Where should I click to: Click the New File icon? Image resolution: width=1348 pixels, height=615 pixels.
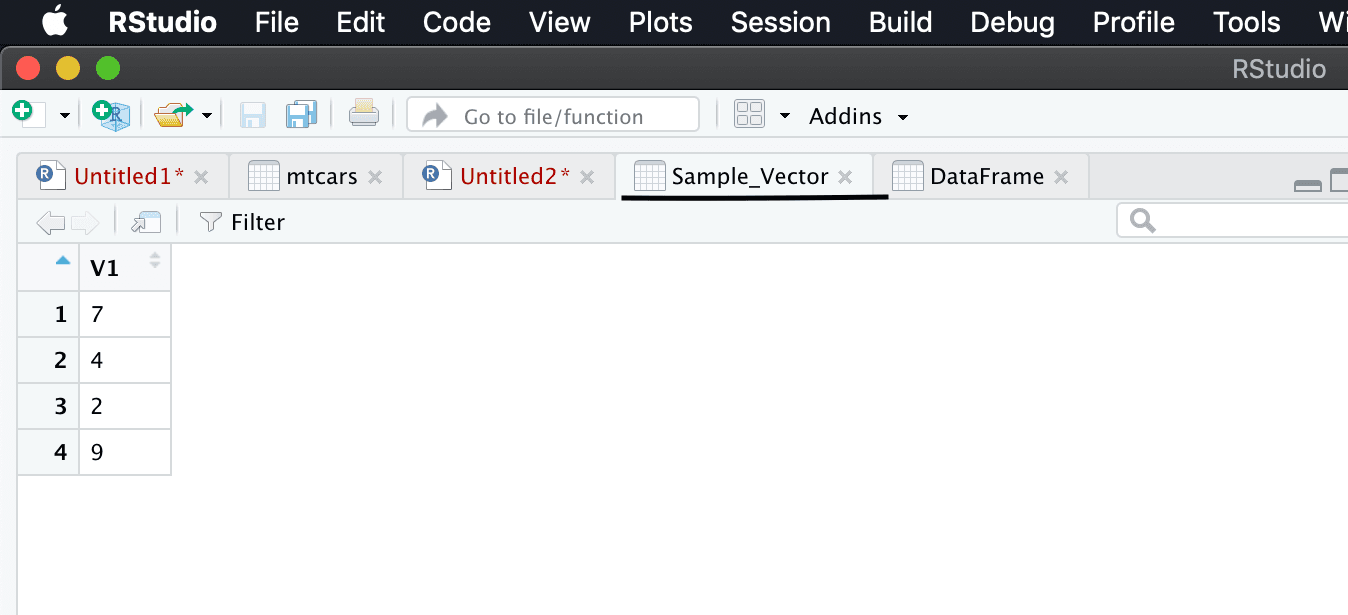28,115
